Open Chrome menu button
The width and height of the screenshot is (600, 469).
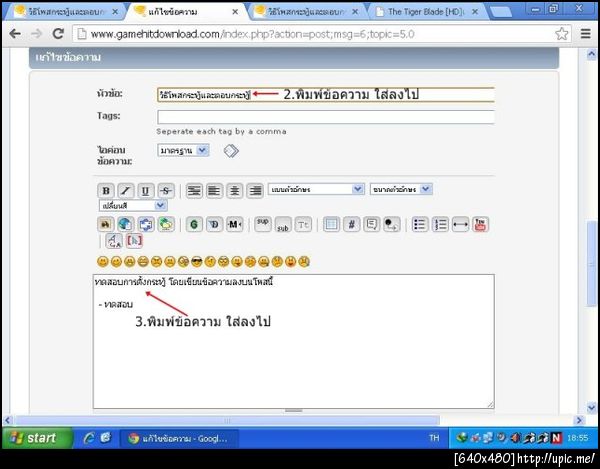585,34
